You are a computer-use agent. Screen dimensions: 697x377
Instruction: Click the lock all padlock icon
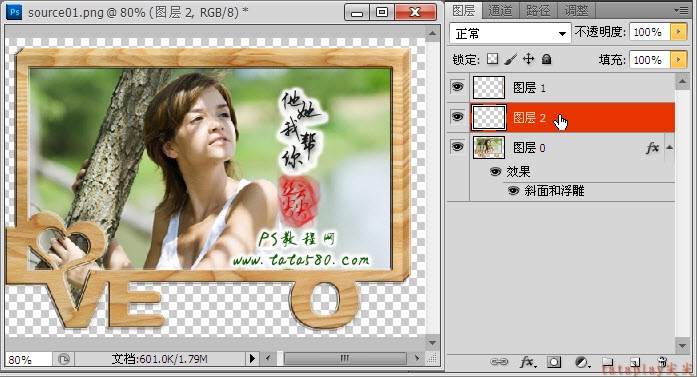[547, 59]
